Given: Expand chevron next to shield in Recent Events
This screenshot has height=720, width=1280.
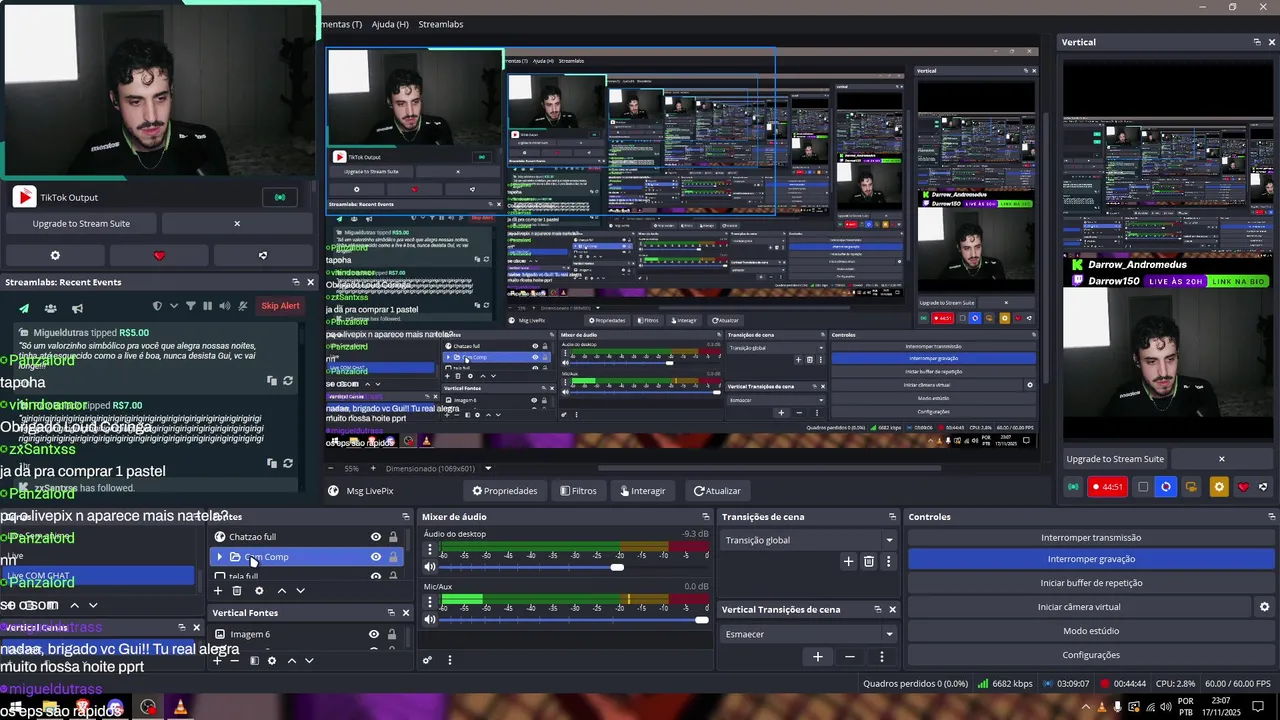Looking at the screenshot, I should pos(174,306).
